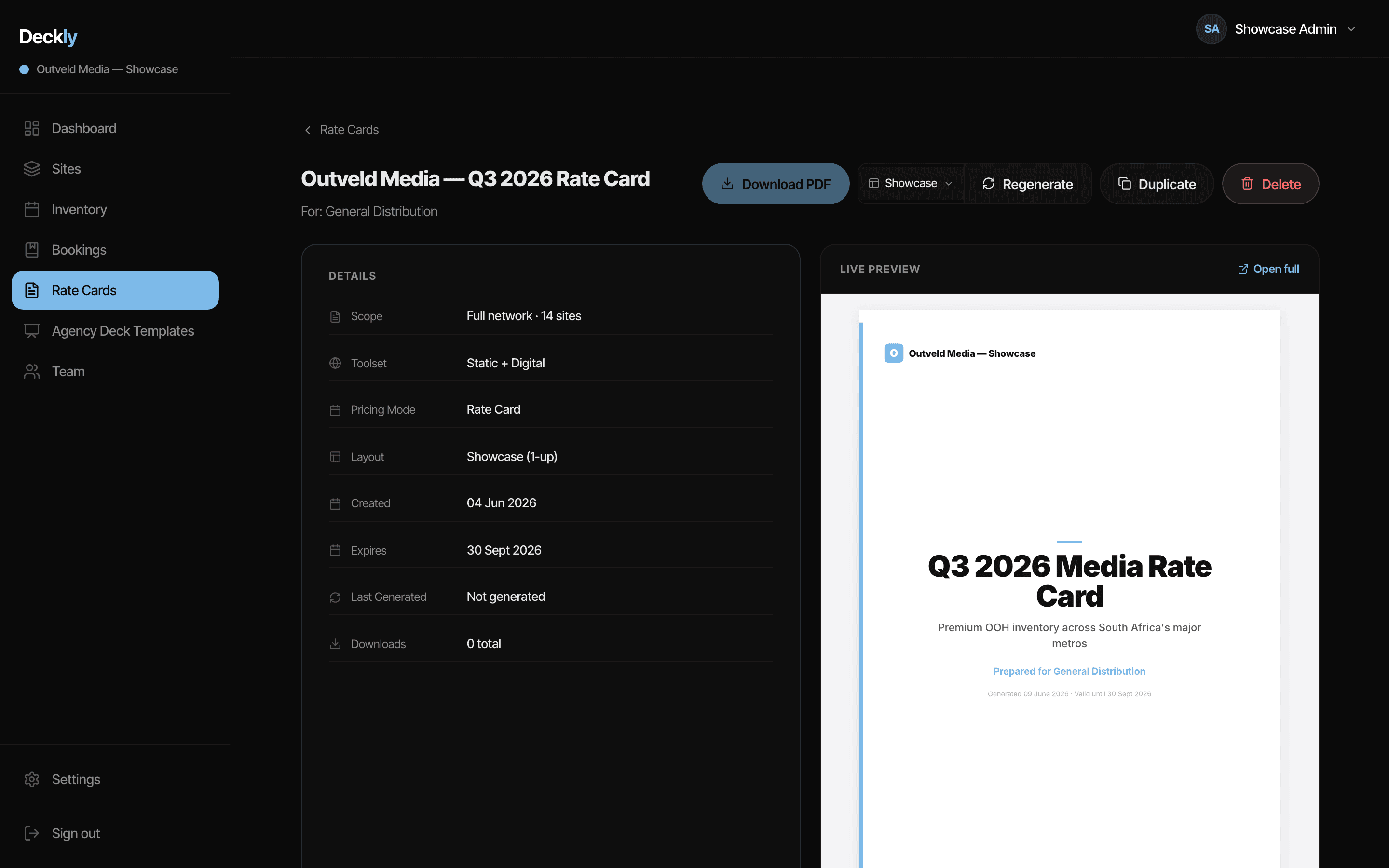Open the Team people icon

(31, 371)
